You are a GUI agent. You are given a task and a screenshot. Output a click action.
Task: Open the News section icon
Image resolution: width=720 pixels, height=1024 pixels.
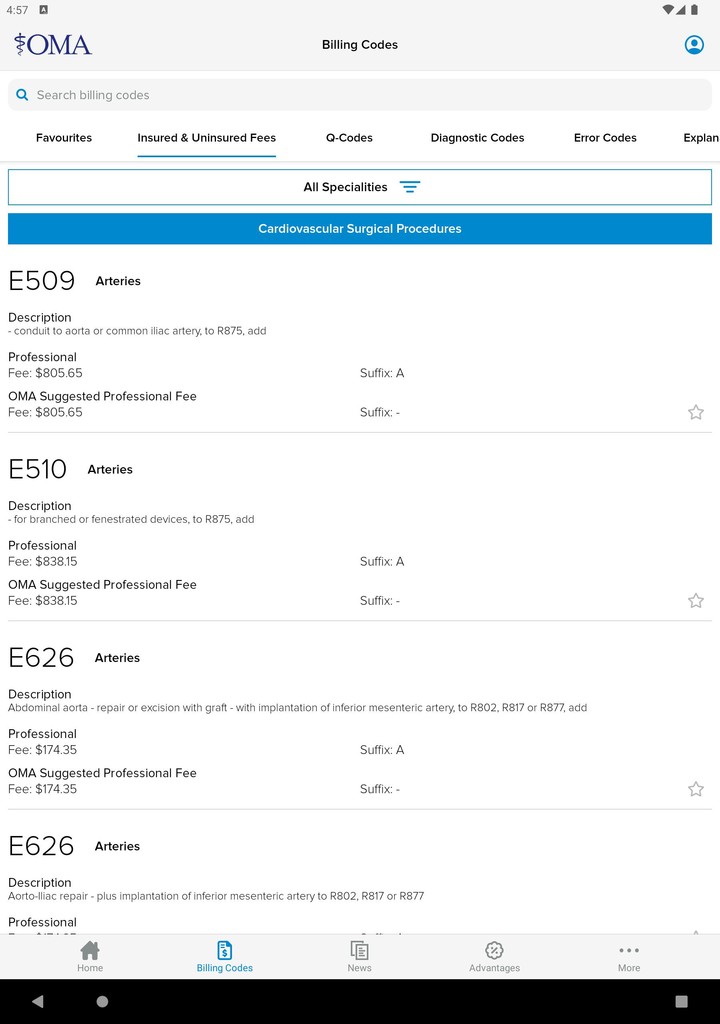click(359, 950)
